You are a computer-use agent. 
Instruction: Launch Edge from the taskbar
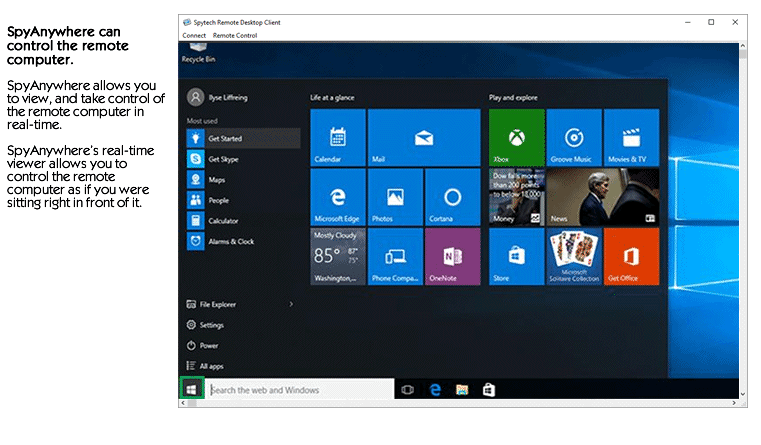pos(435,390)
